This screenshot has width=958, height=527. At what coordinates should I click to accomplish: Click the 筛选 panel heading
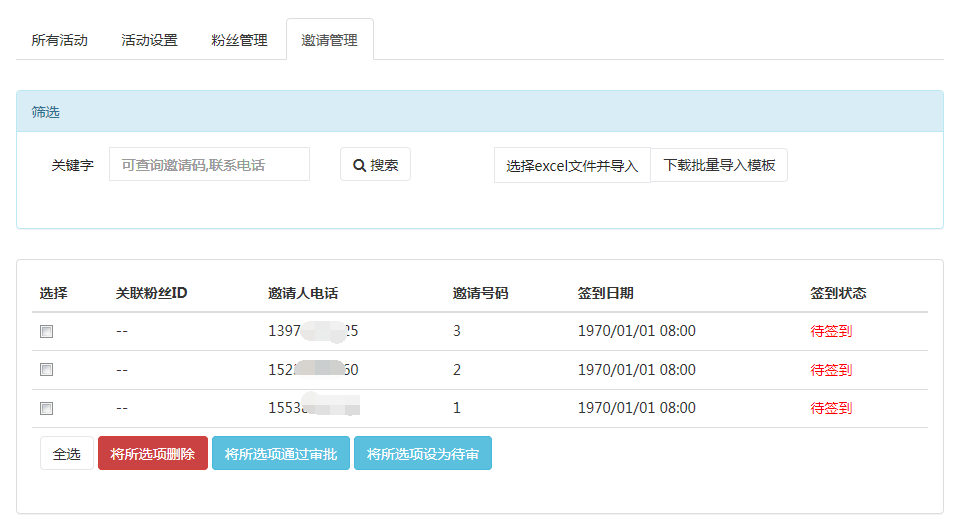pos(46,112)
